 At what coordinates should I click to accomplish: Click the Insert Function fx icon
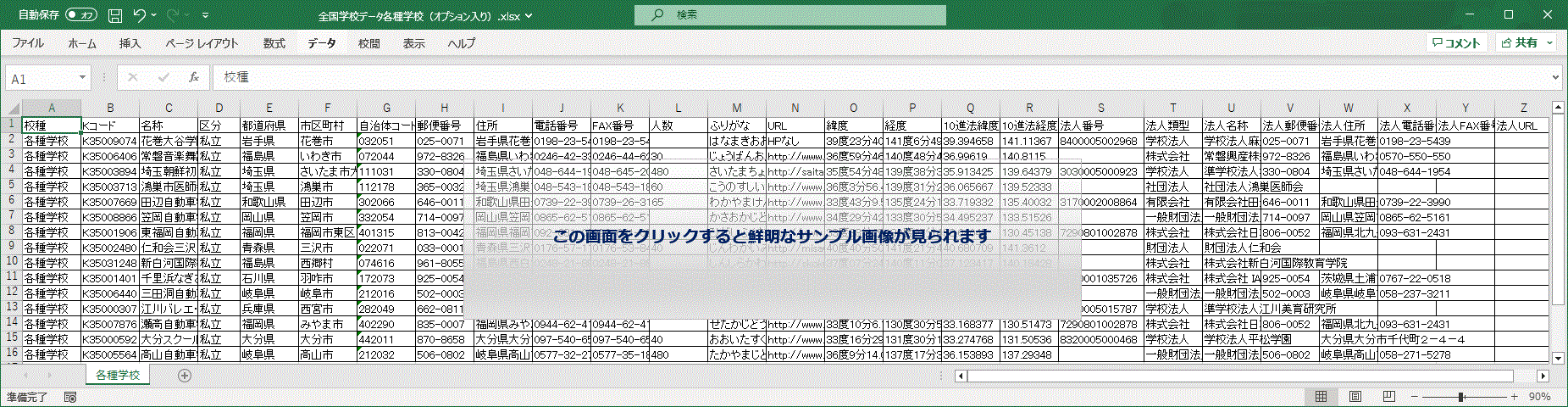[x=193, y=77]
